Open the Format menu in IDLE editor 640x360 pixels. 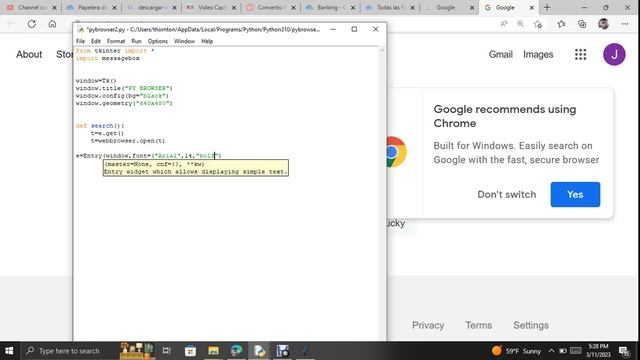(116, 41)
